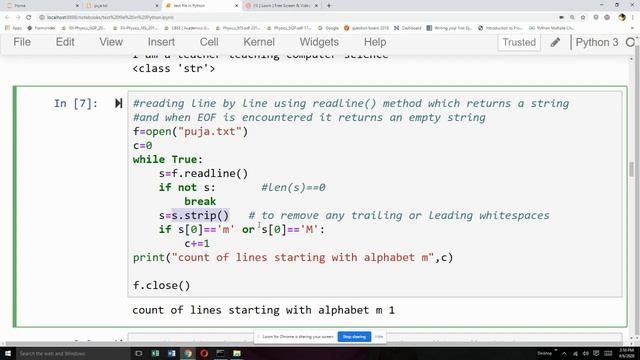Click the localhost address bar
The height and width of the screenshot is (360, 640).
click(298, 17)
